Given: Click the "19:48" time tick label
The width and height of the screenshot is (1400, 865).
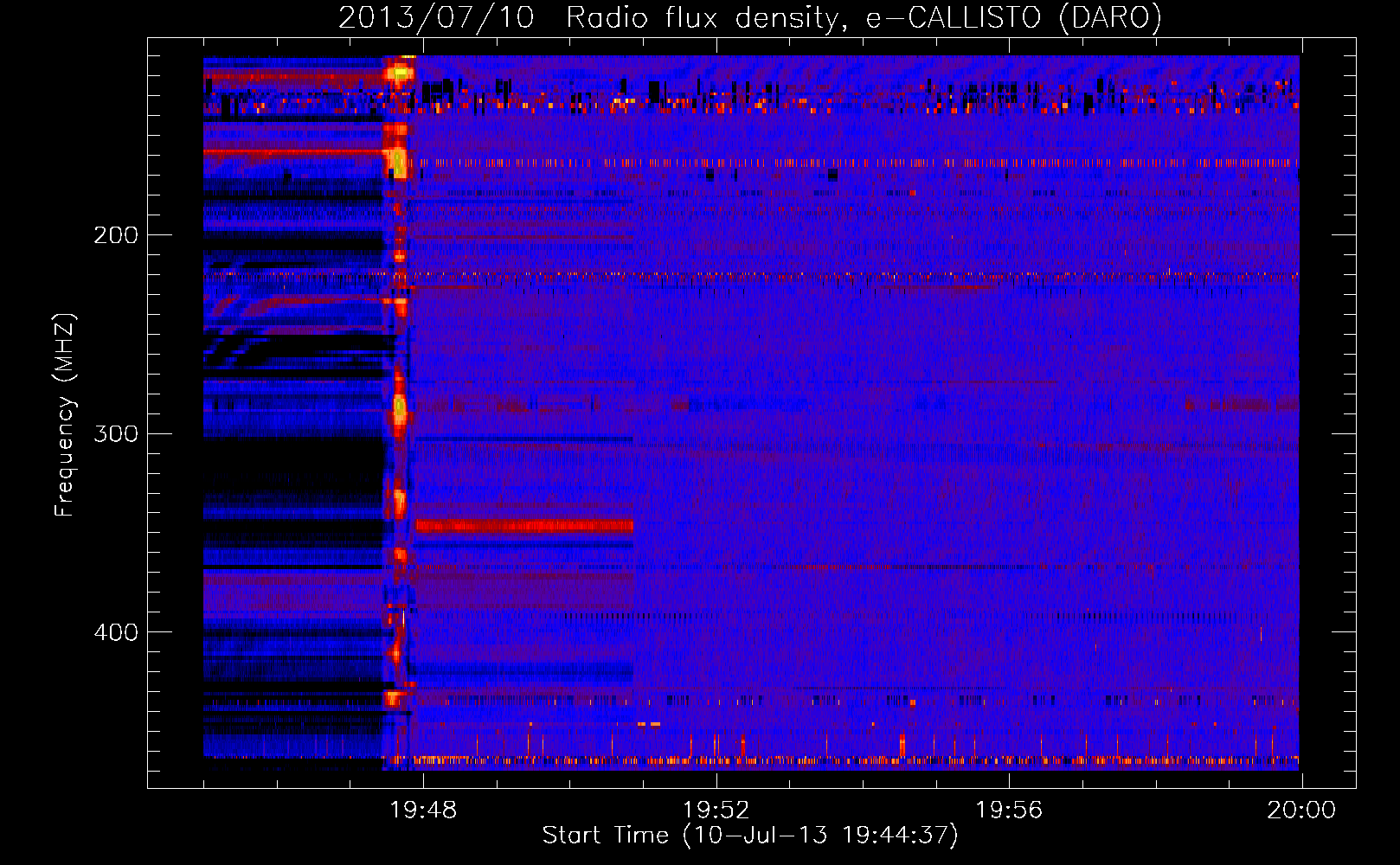Looking at the screenshot, I should click(x=423, y=810).
